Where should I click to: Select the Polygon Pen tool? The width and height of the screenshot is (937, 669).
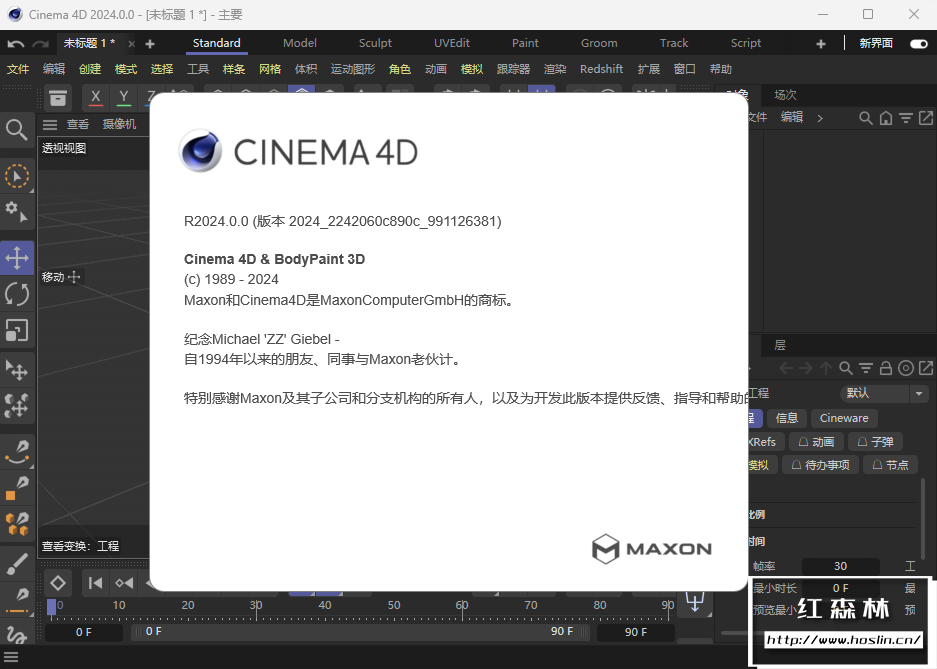pos(17,488)
